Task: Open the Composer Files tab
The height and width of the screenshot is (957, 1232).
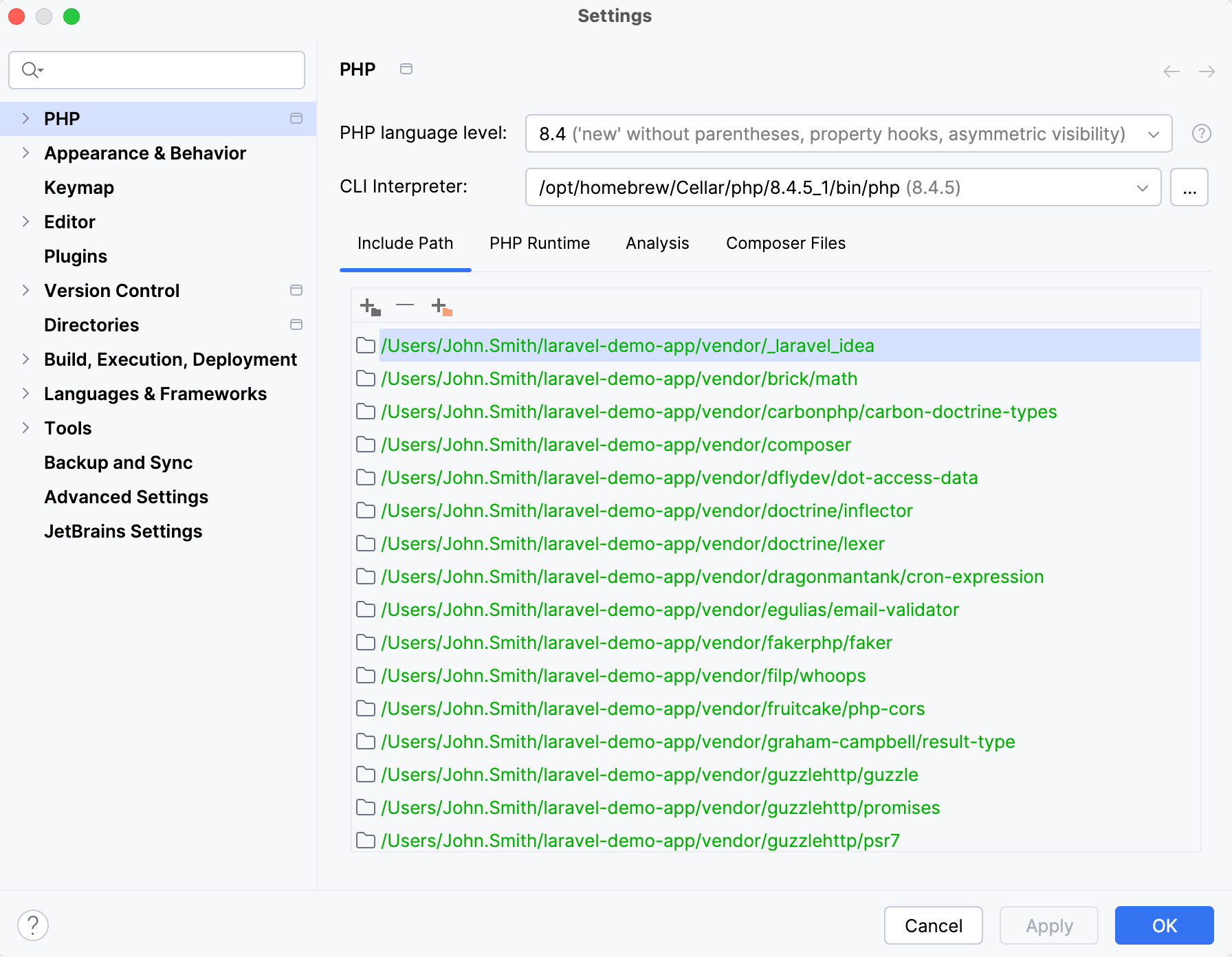Action: [x=785, y=243]
